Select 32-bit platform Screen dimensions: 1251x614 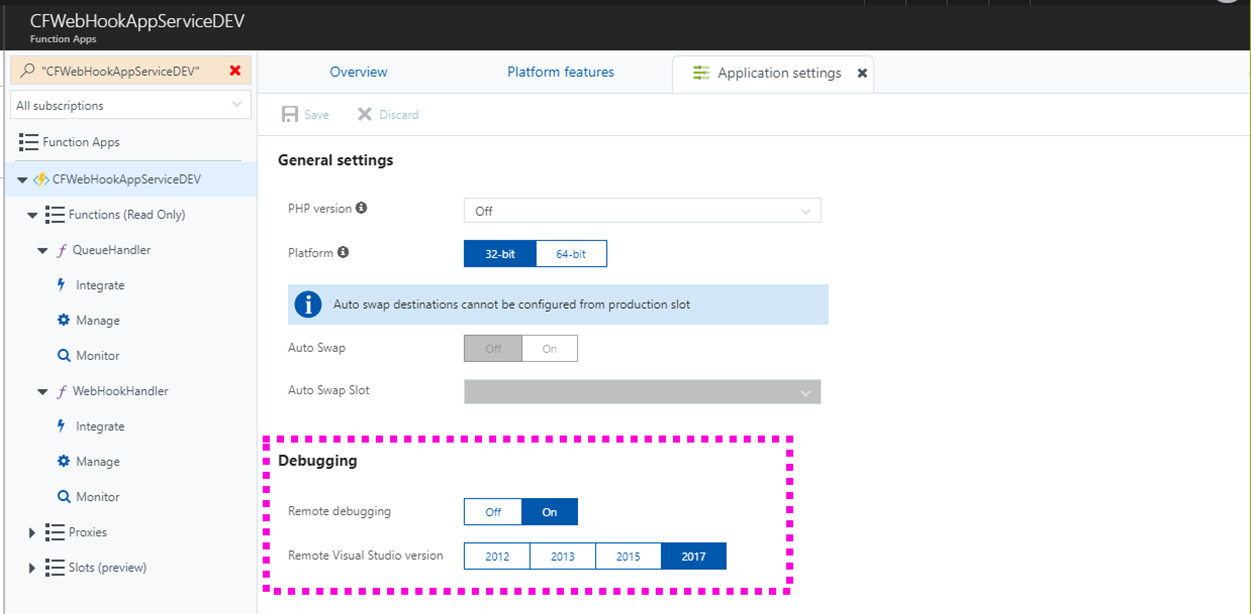(500, 254)
